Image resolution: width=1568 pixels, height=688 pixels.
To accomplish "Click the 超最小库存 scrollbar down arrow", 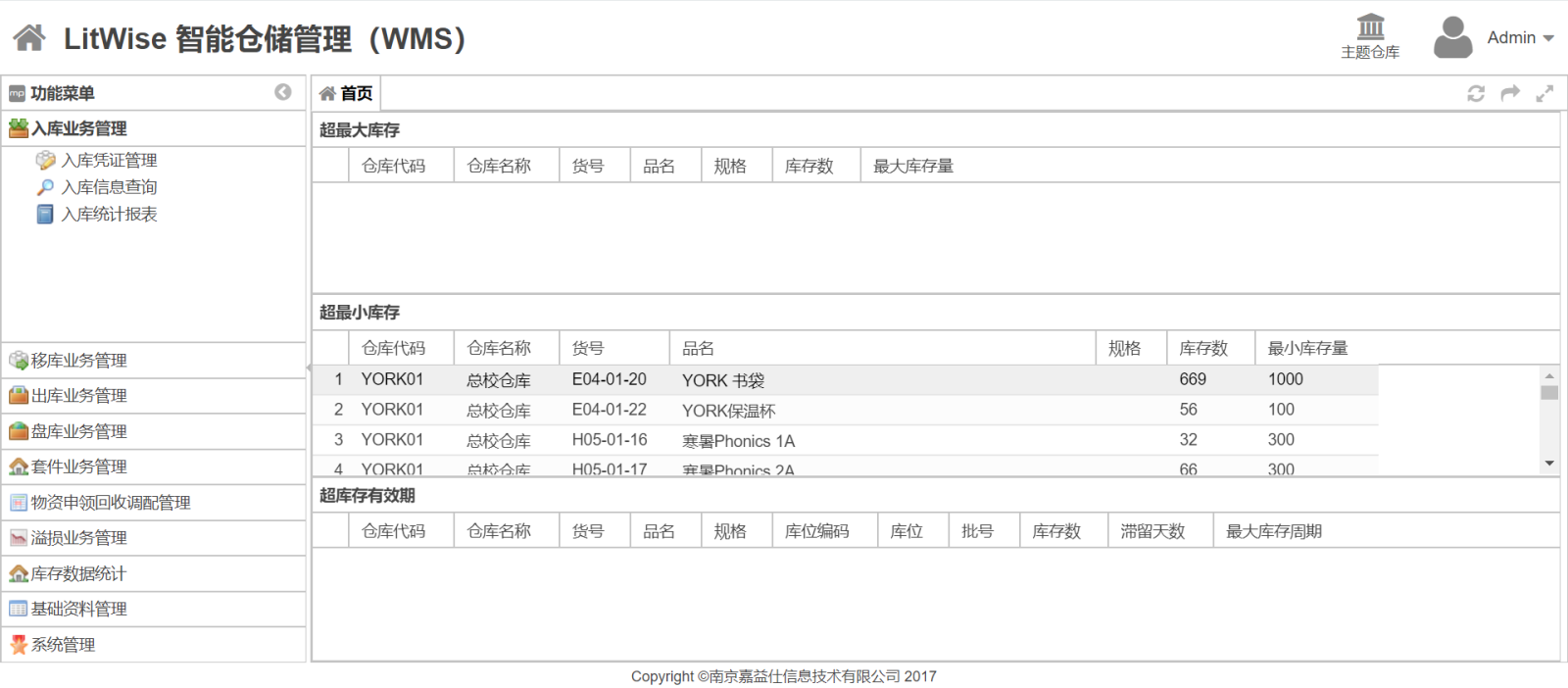I will tap(1549, 464).
